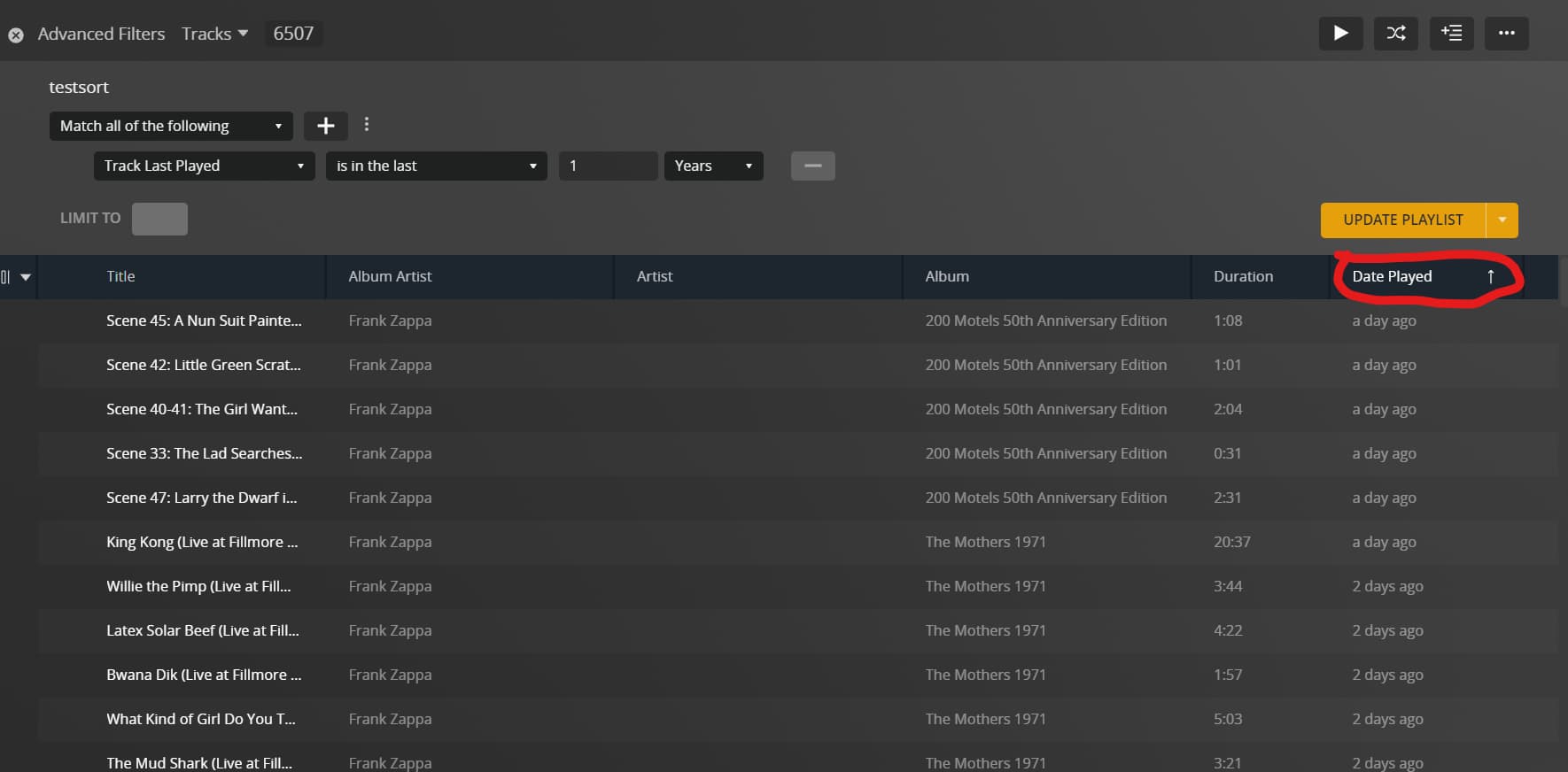The width and height of the screenshot is (1568, 772).
Task: Click the Update Playlist button
Action: coord(1403,220)
